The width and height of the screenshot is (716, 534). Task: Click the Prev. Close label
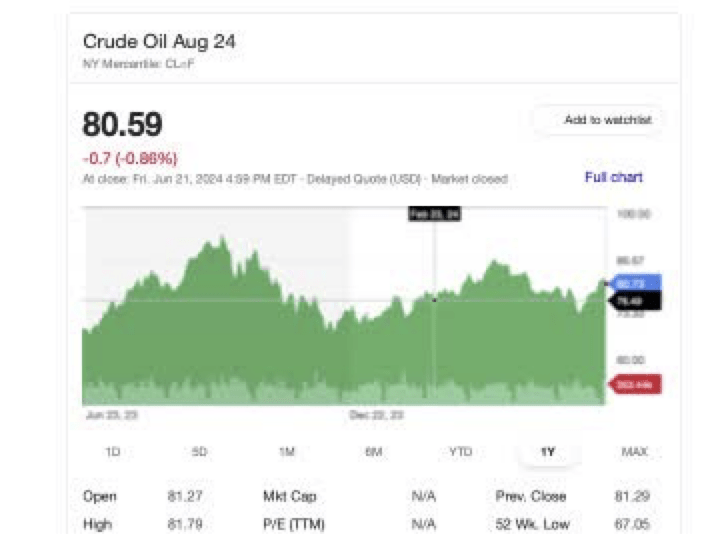(x=531, y=496)
